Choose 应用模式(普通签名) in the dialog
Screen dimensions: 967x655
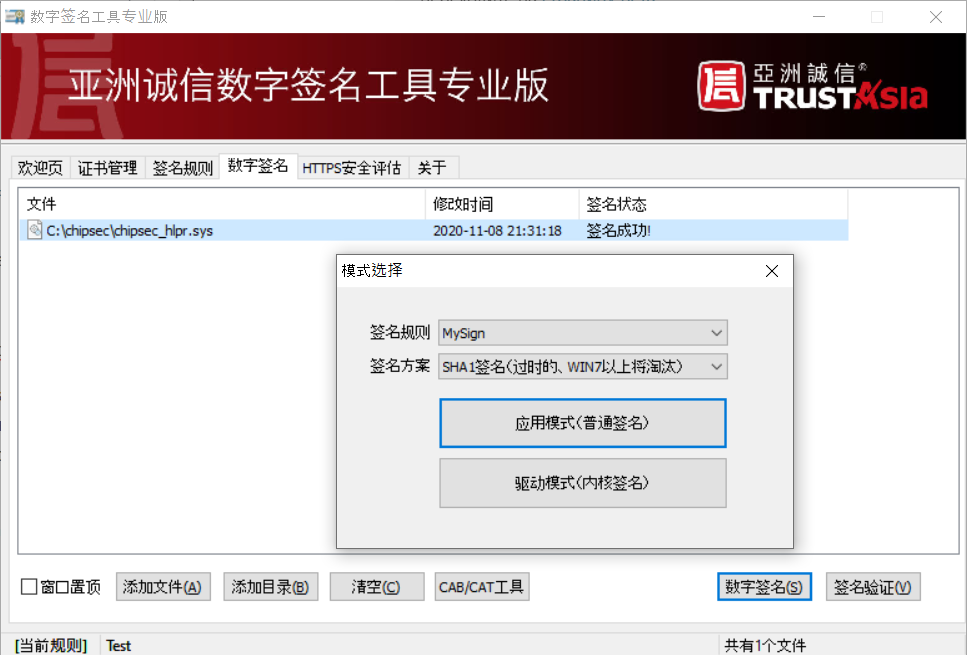pyautogui.click(x=583, y=423)
